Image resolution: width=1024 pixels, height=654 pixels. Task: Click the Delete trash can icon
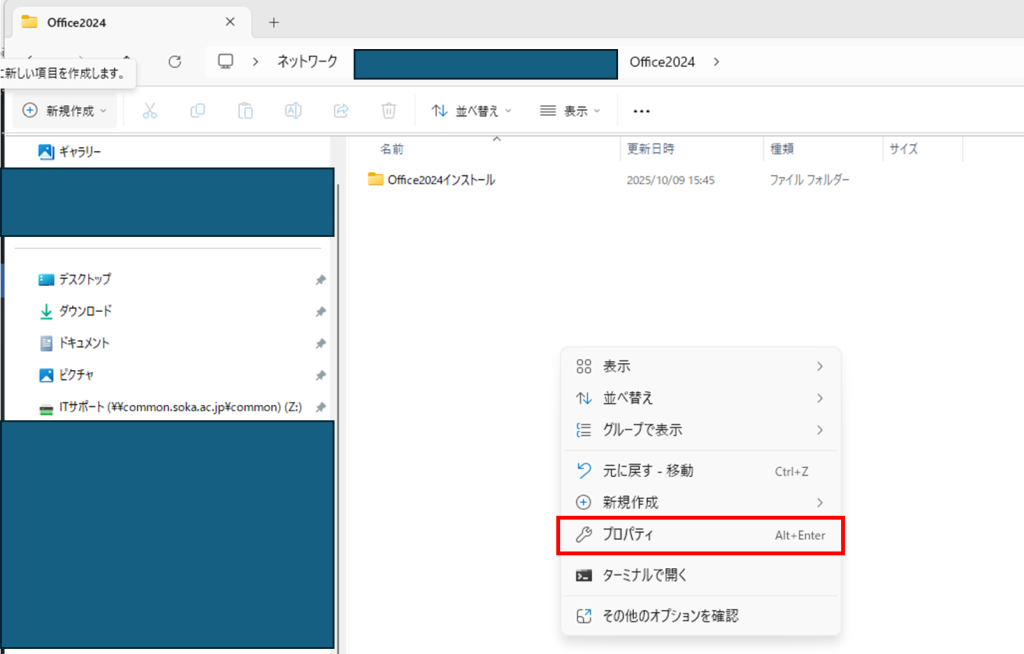389,111
